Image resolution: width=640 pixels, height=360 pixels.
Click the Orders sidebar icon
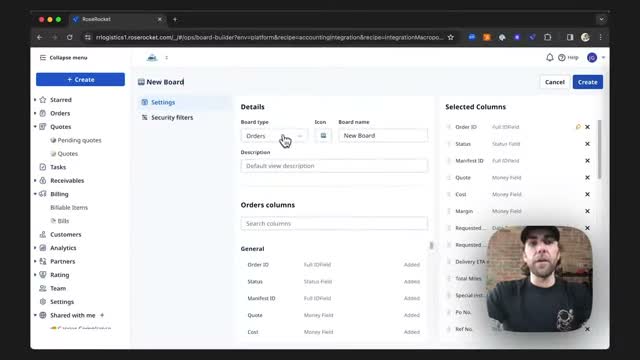pos(43,113)
